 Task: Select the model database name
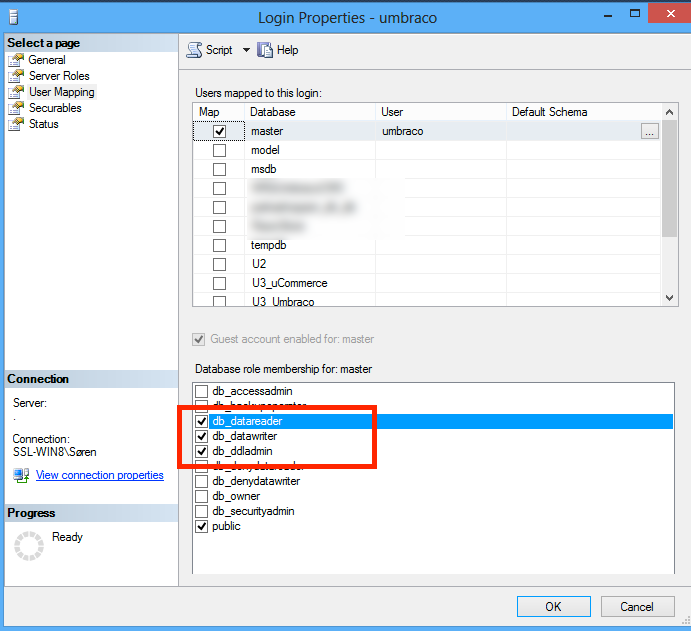(x=265, y=150)
